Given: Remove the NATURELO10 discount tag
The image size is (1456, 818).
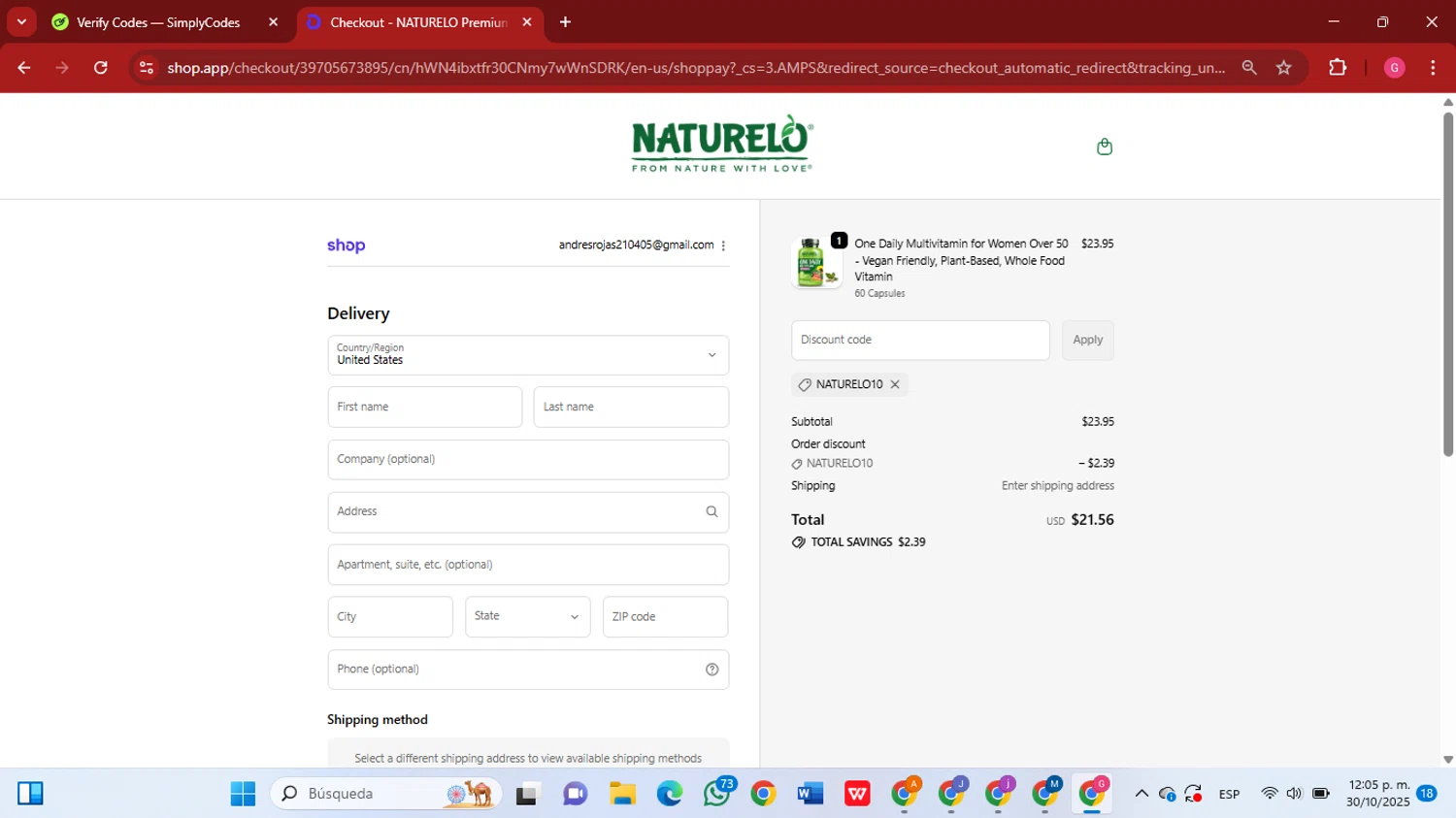Looking at the screenshot, I should click(895, 384).
